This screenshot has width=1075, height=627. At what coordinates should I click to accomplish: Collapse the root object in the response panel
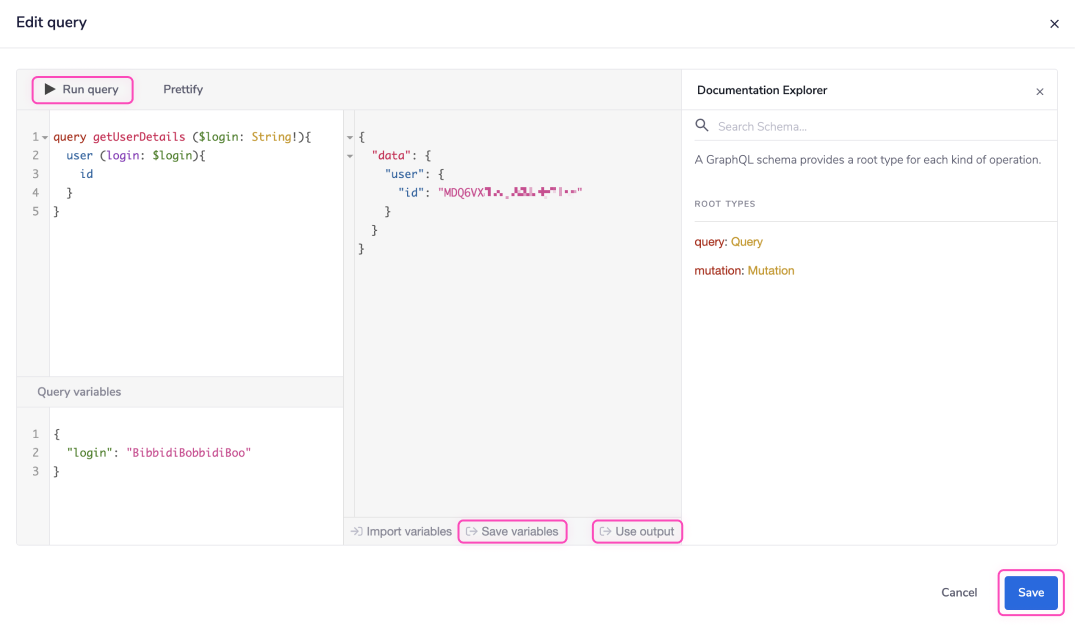pyautogui.click(x=349, y=139)
